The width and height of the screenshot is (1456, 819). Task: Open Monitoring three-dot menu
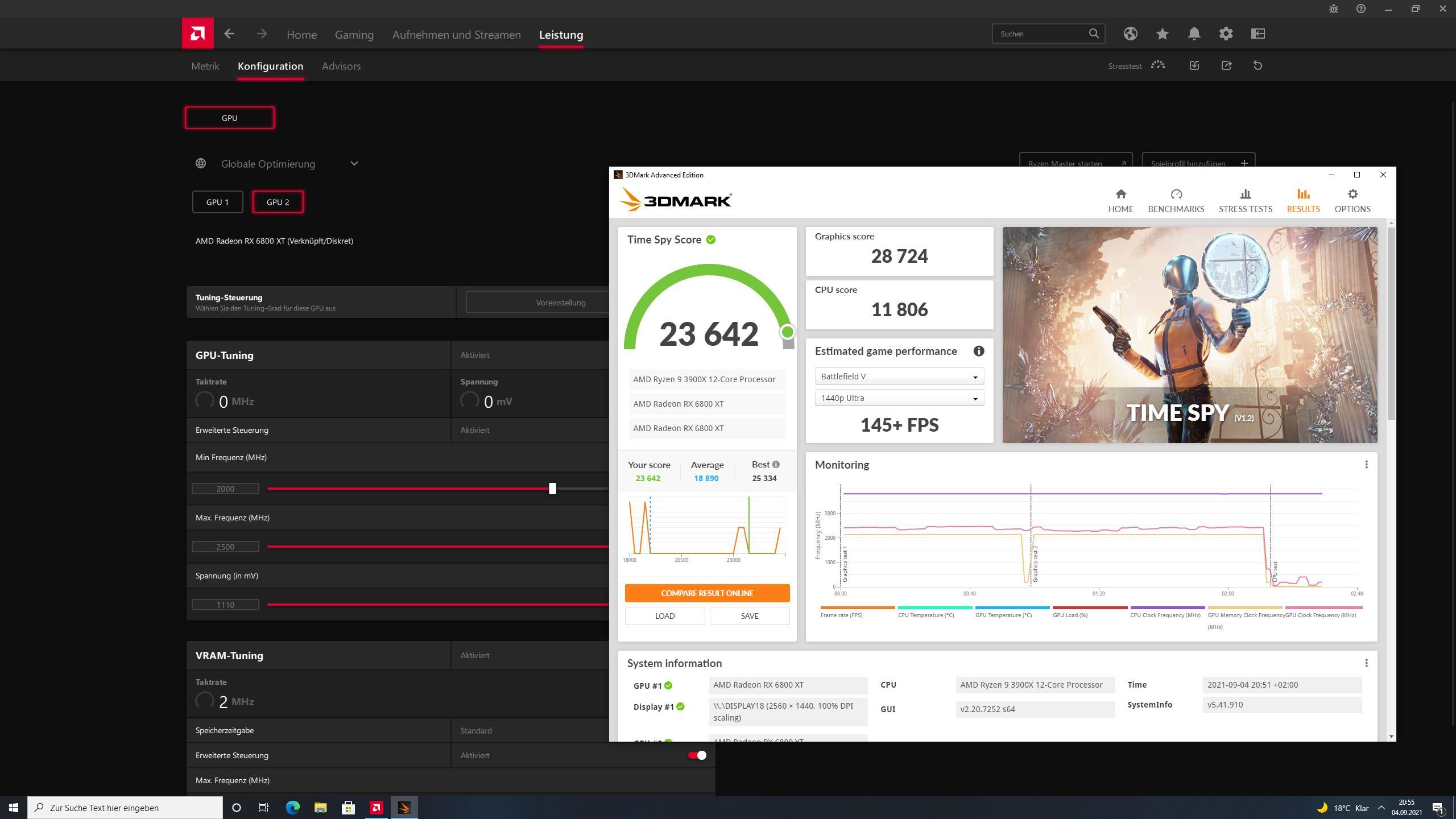(1366, 465)
